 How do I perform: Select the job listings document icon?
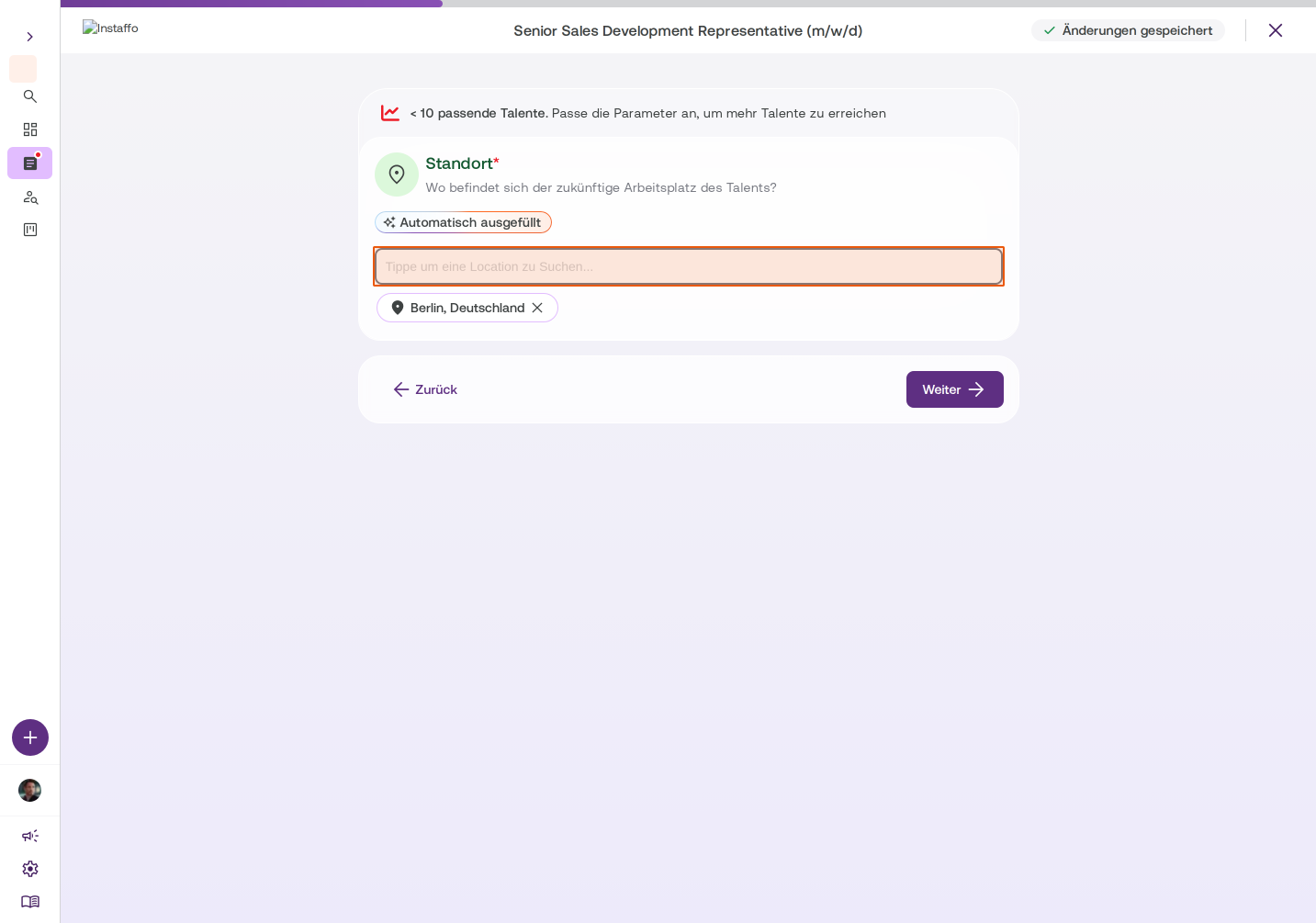[x=29, y=163]
